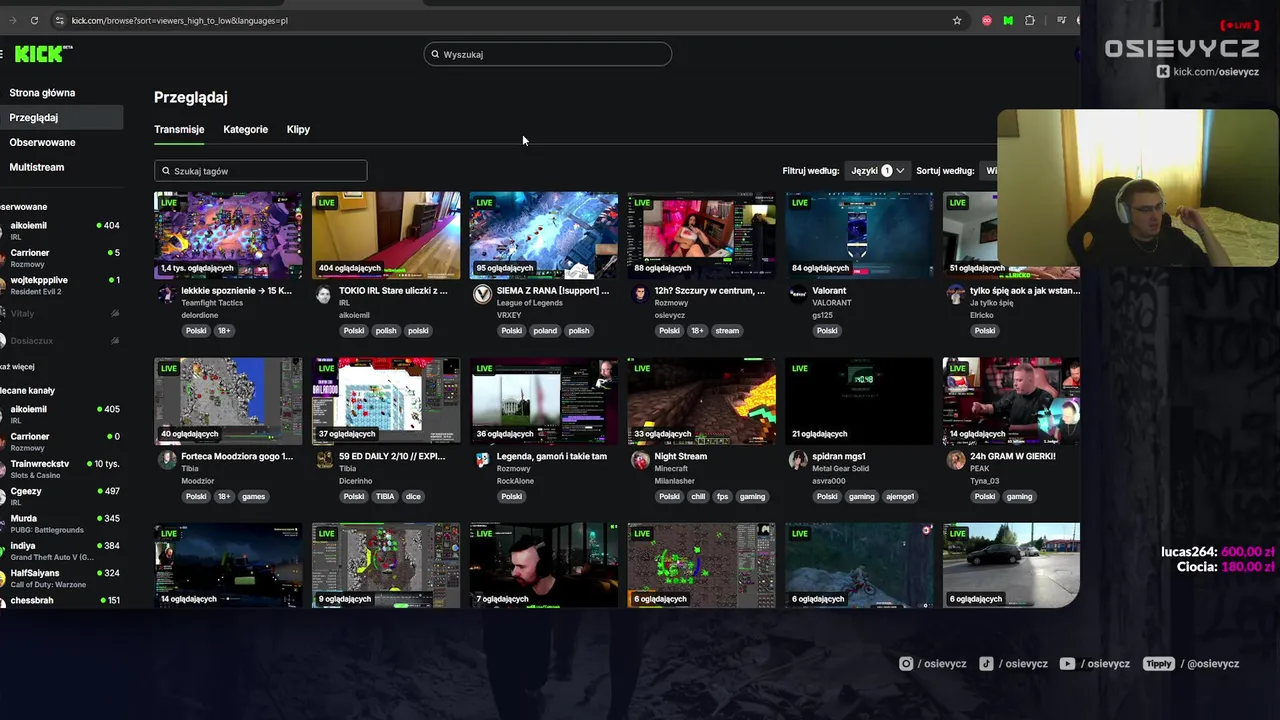Toggle the hamburger sidebar menu
This screenshot has height=720, width=1280.
click(2, 54)
